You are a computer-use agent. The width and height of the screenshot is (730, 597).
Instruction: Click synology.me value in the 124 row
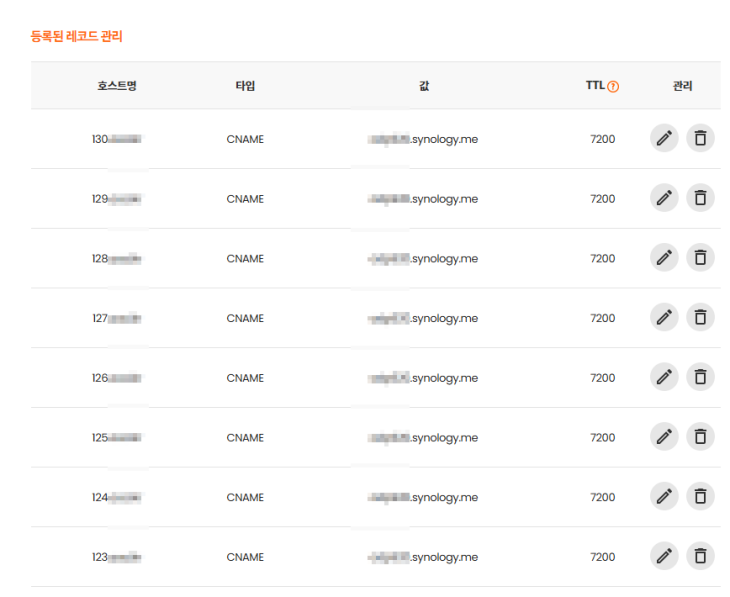click(x=423, y=497)
